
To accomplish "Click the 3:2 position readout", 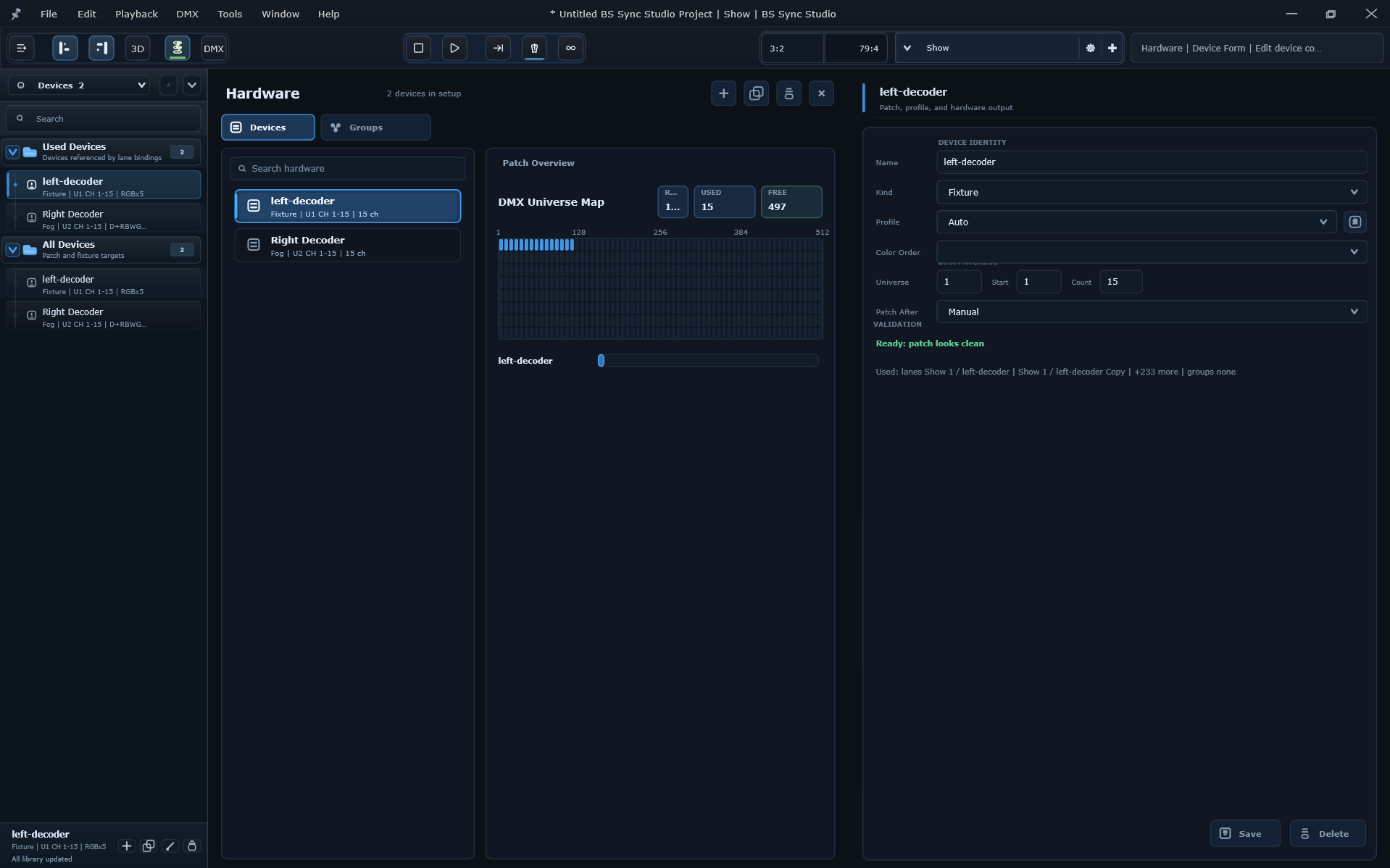I will coord(792,49).
